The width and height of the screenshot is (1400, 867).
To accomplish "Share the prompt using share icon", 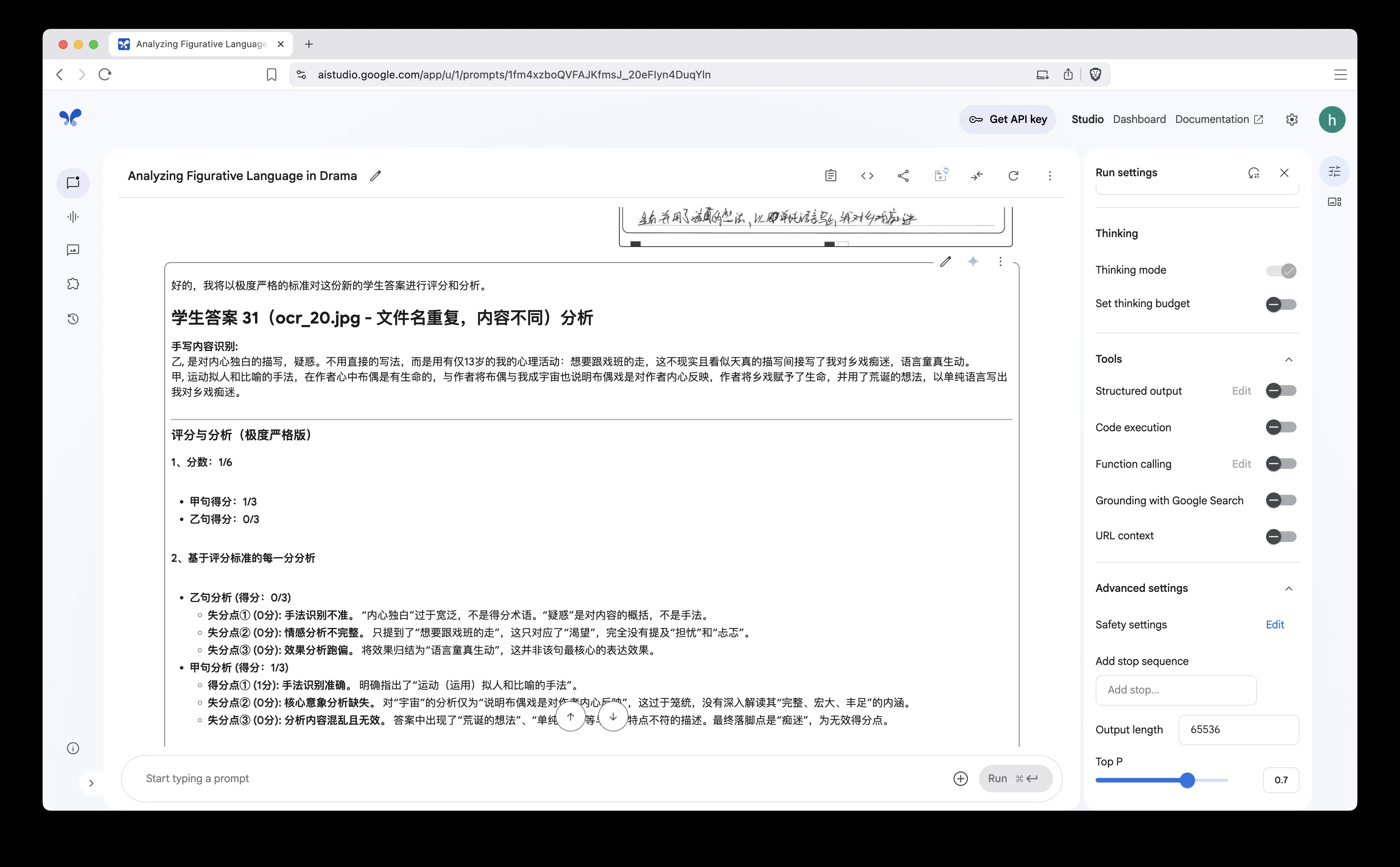I will pos(904,175).
